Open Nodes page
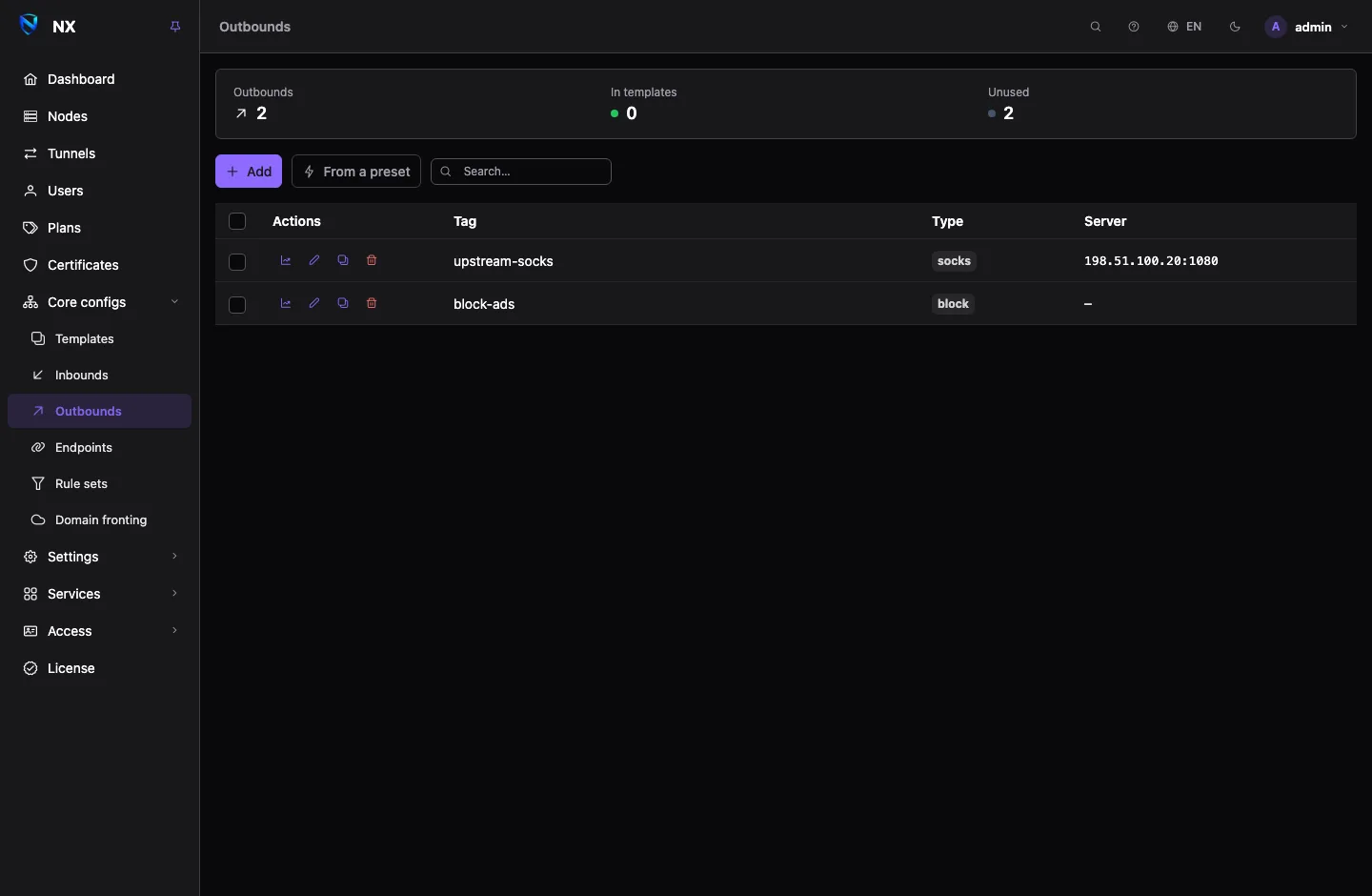Screen dimensions: 1372x896 pyautogui.click(x=99, y=116)
